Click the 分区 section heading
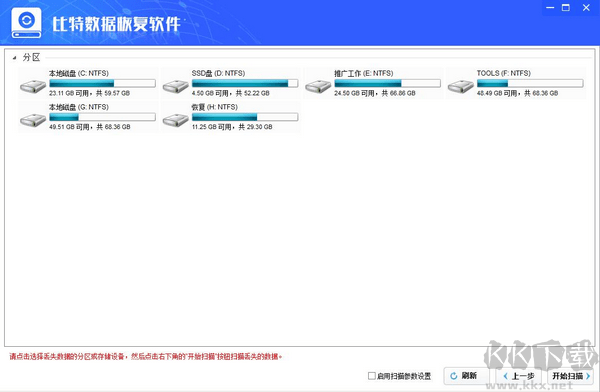Viewport: 600px width, 392px height. (x=31, y=57)
